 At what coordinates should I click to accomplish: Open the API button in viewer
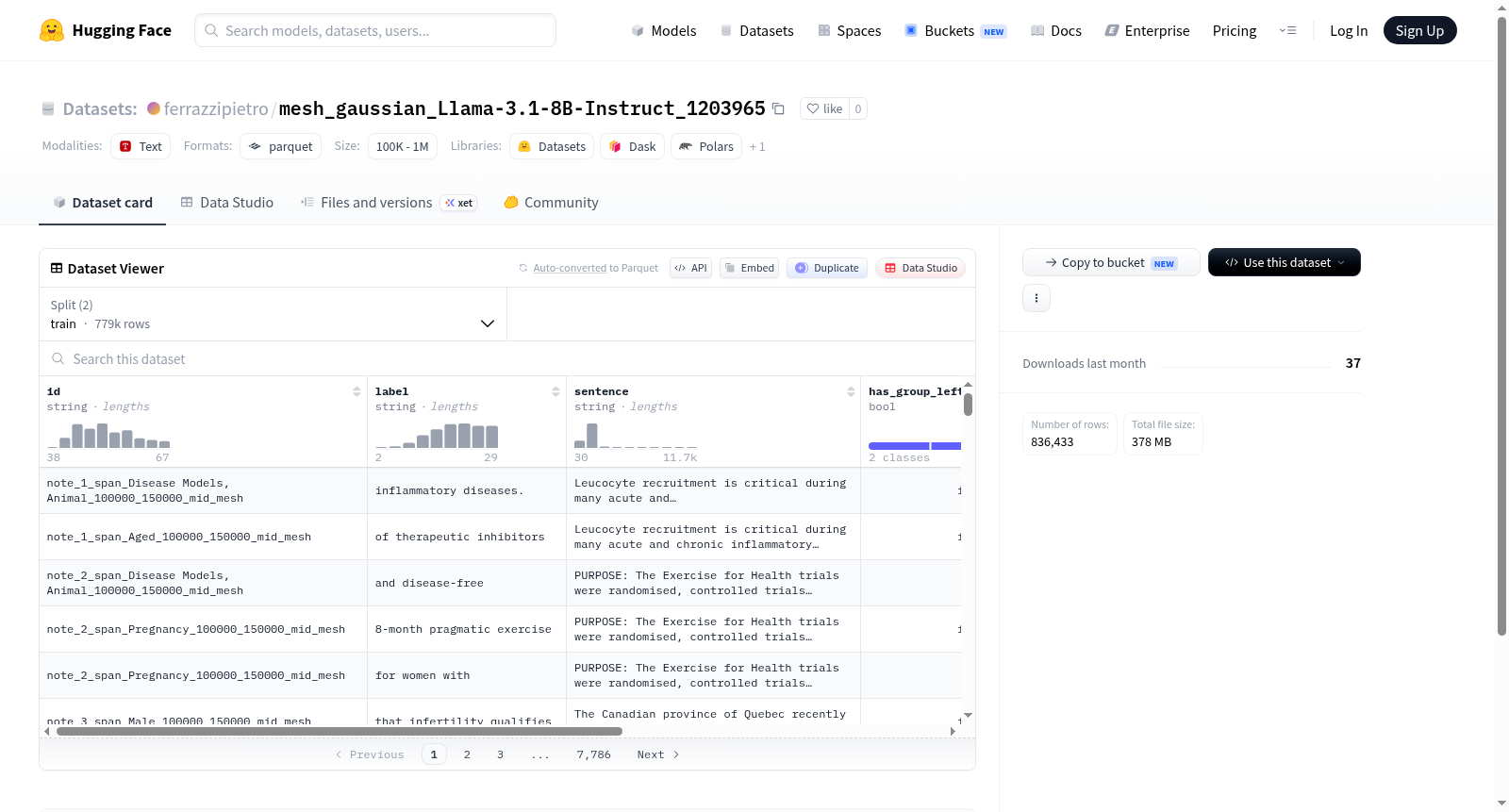point(690,268)
